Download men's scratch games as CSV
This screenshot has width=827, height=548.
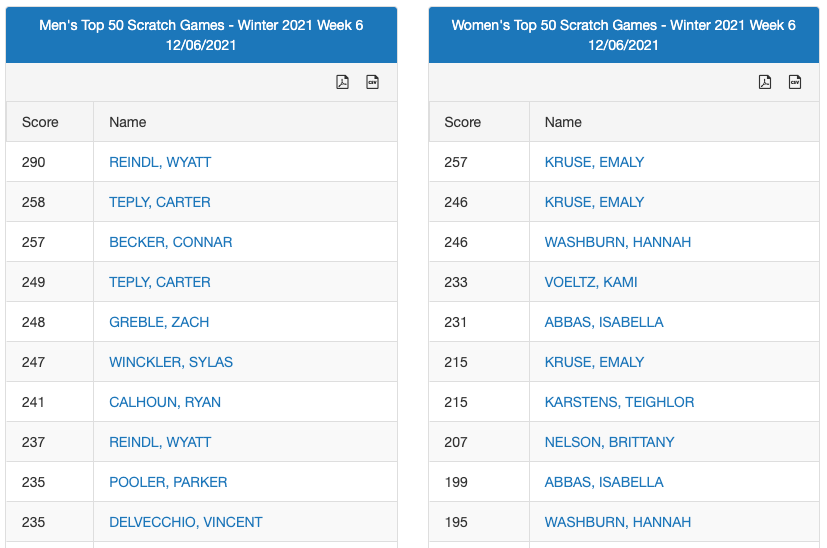point(372,82)
